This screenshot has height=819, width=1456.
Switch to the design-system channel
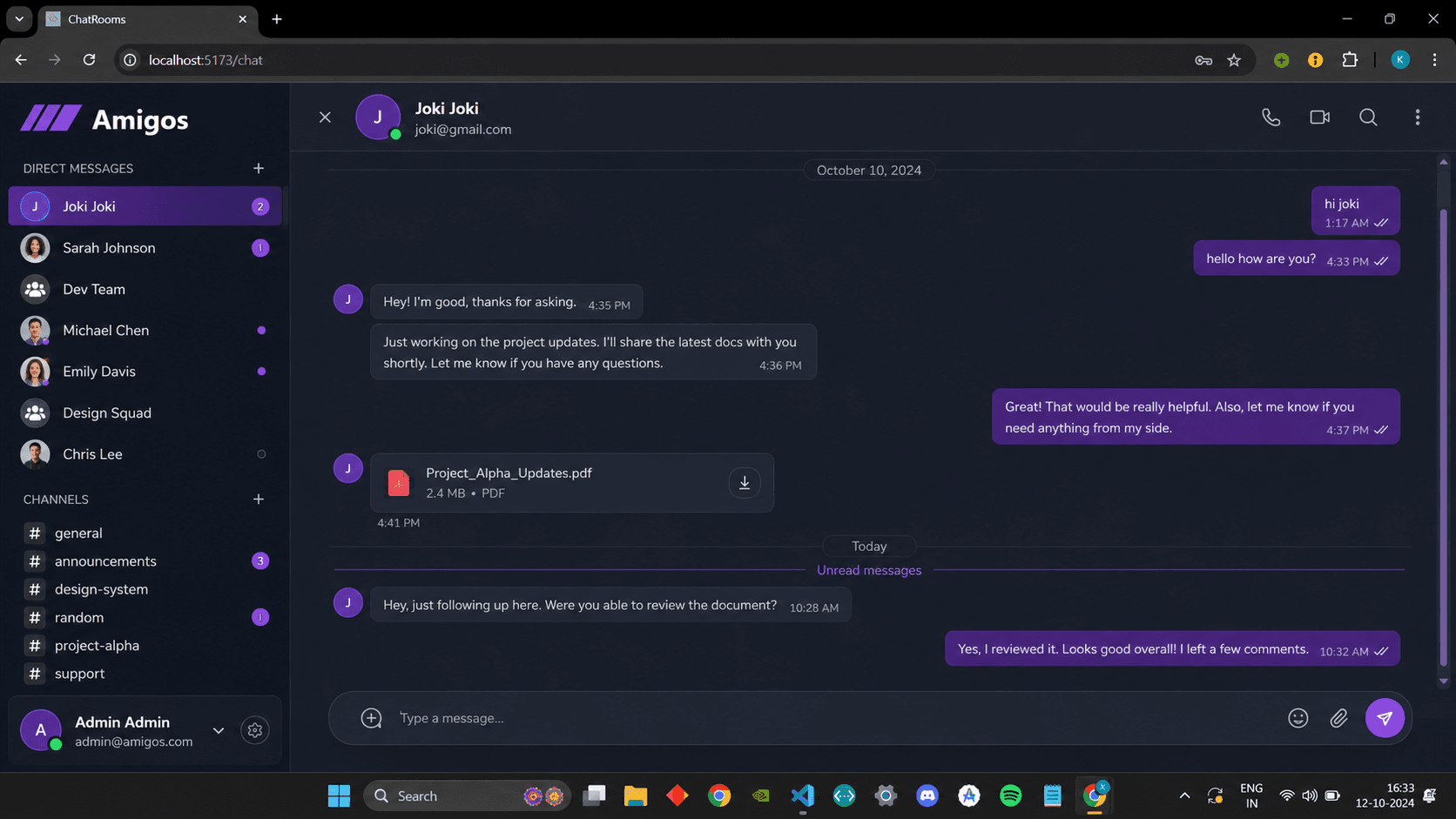[x=145, y=589]
